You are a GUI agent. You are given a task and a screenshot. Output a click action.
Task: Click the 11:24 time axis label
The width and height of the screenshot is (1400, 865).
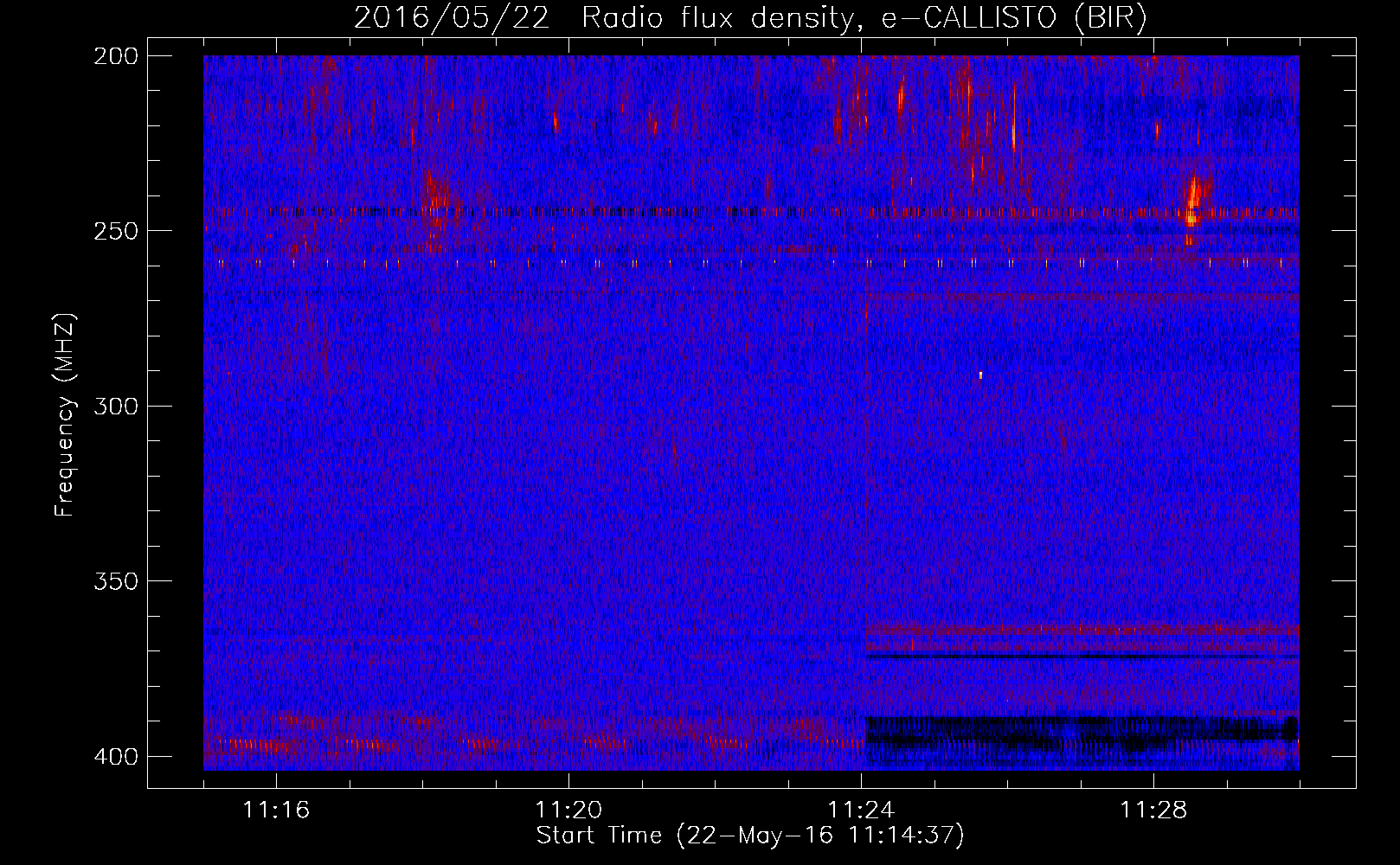tap(861, 811)
